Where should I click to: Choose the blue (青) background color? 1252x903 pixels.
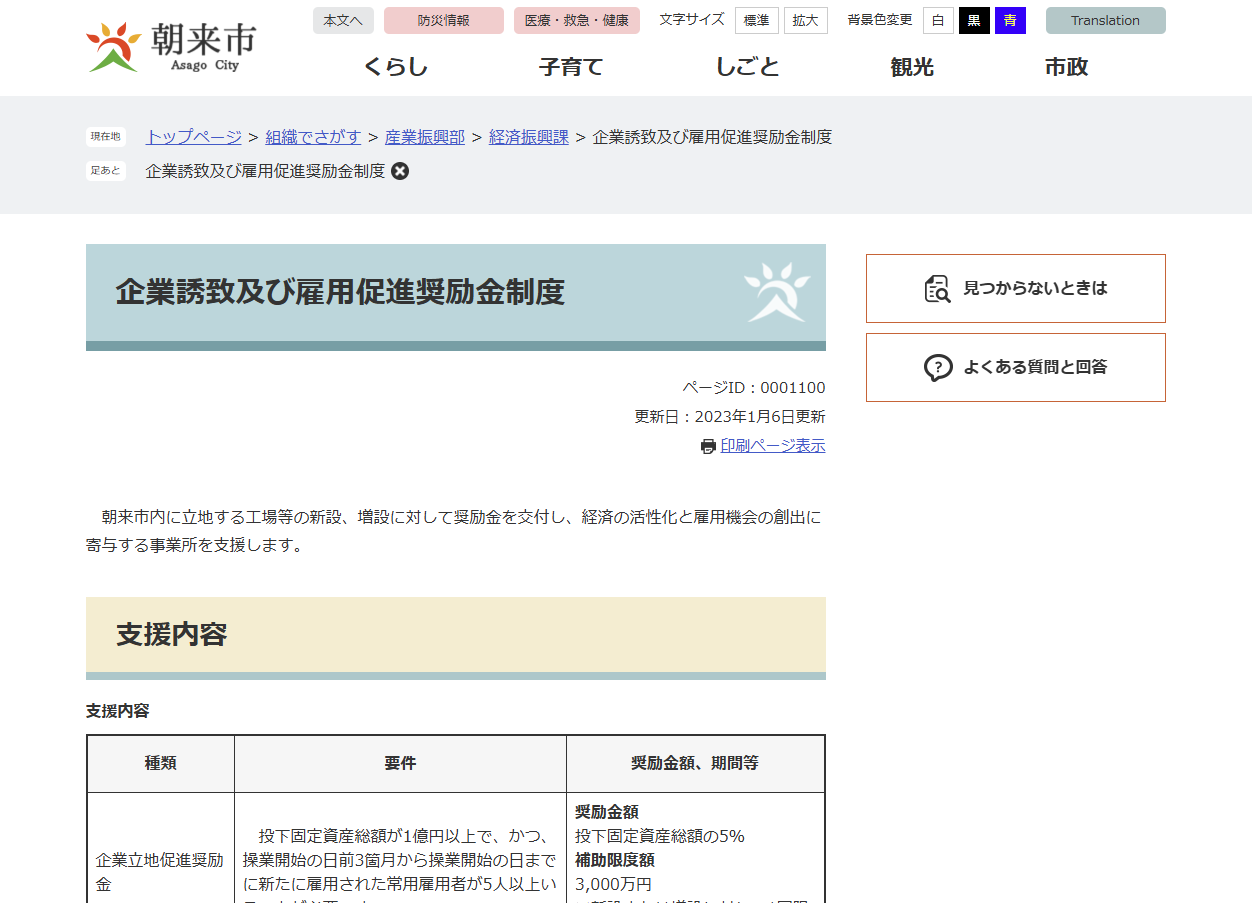(1010, 21)
